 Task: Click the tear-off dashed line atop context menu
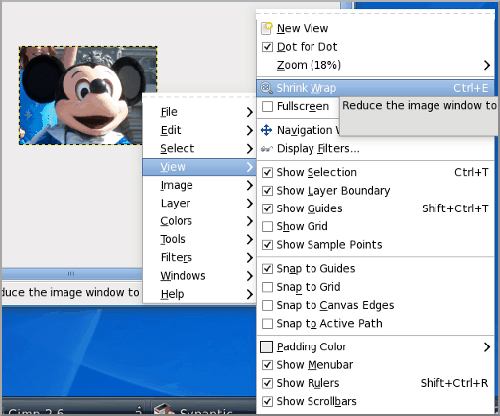pyautogui.click(x=199, y=97)
